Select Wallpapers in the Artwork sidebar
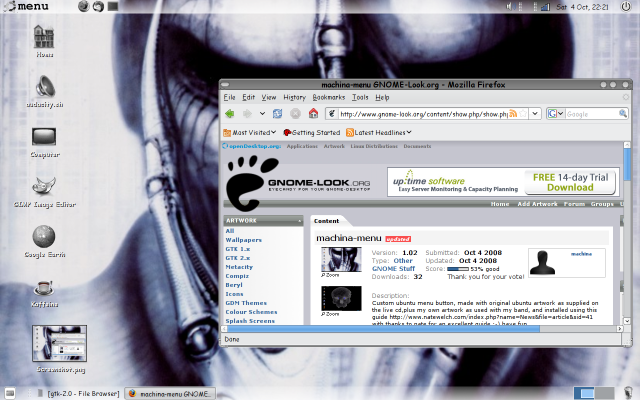Viewport: 640px width, 400px height. (x=243, y=240)
